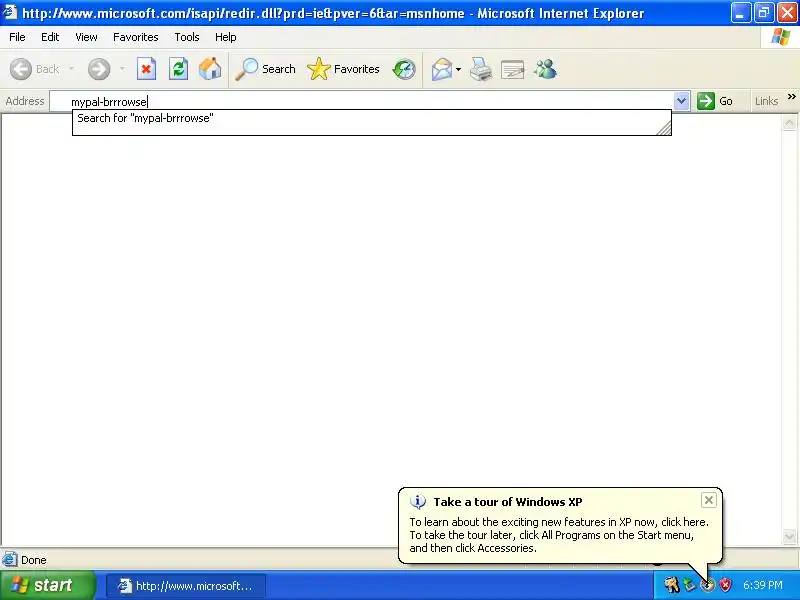
Task: Refresh the current page
Action: pos(178,69)
